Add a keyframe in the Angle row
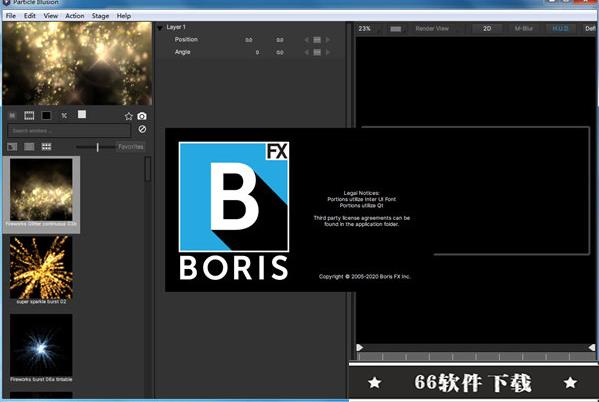The image size is (599, 402). click(x=317, y=52)
